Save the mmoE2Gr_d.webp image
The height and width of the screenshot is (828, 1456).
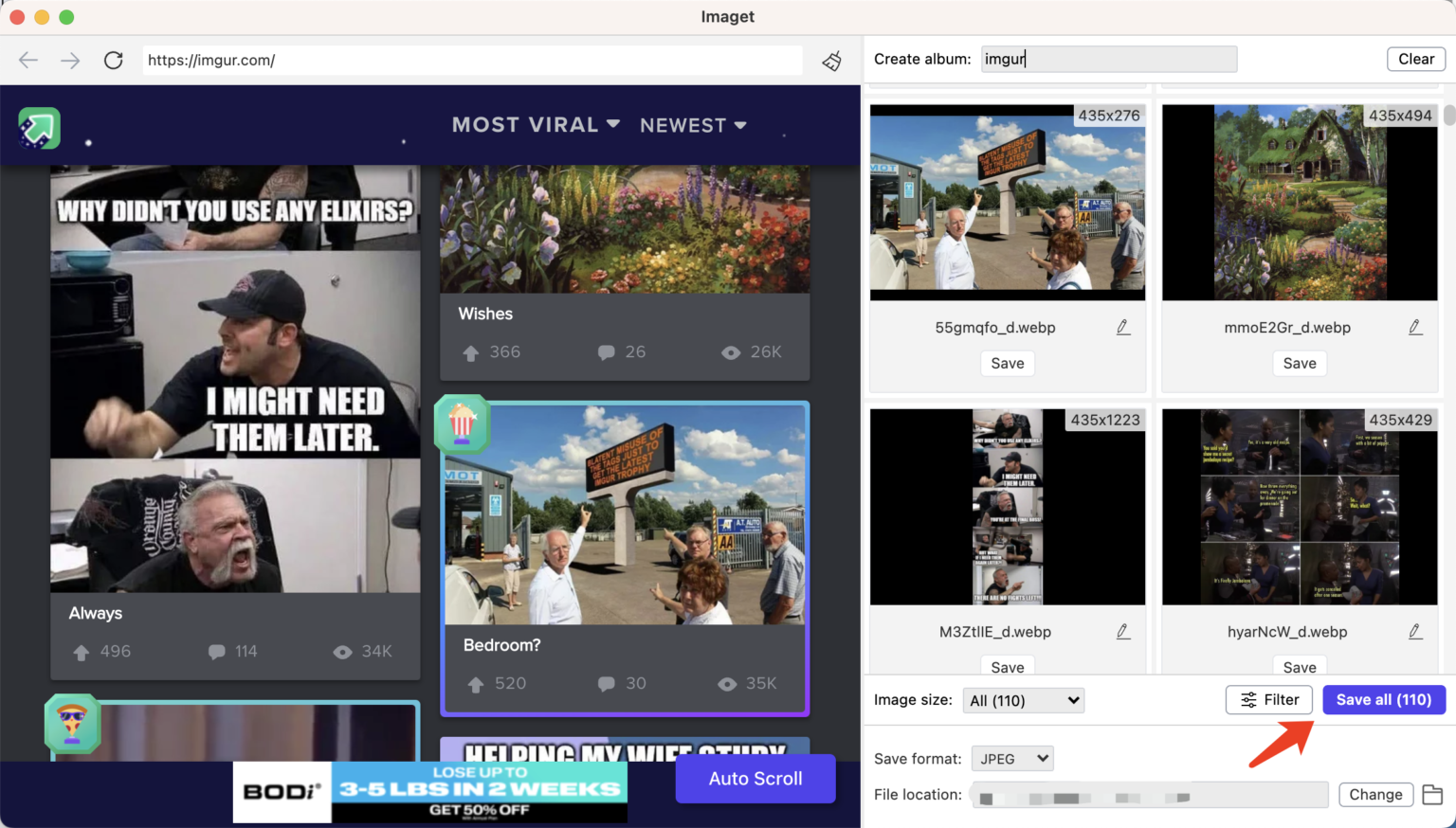pos(1300,363)
